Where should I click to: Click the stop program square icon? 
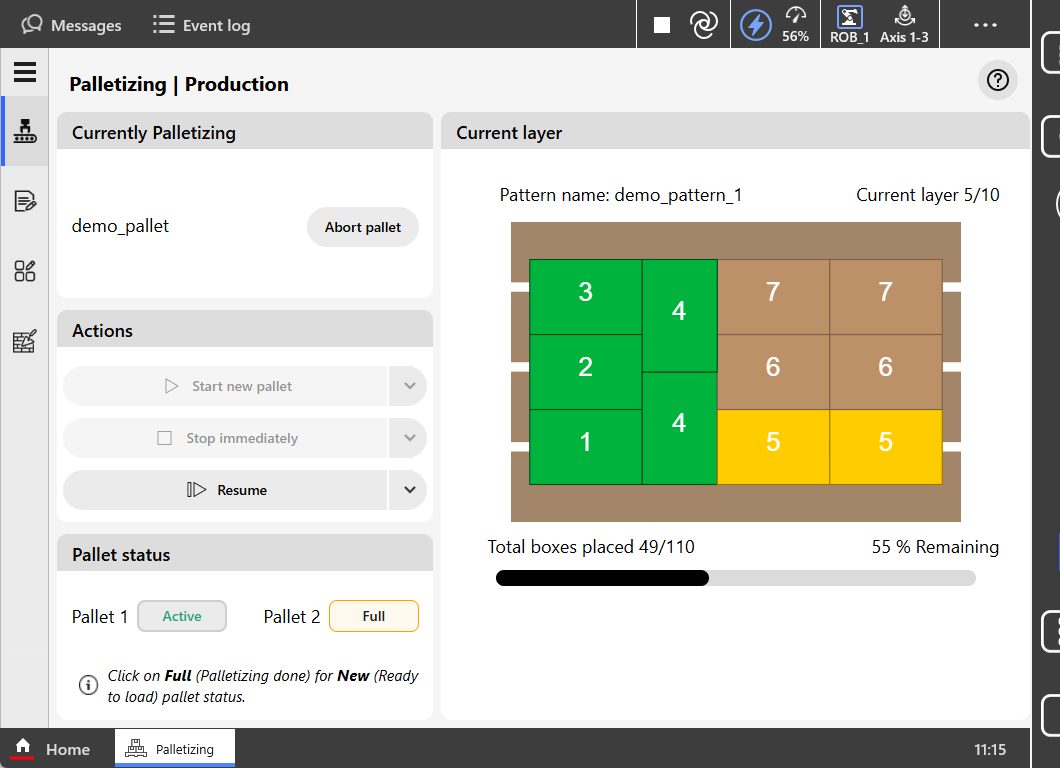662,25
